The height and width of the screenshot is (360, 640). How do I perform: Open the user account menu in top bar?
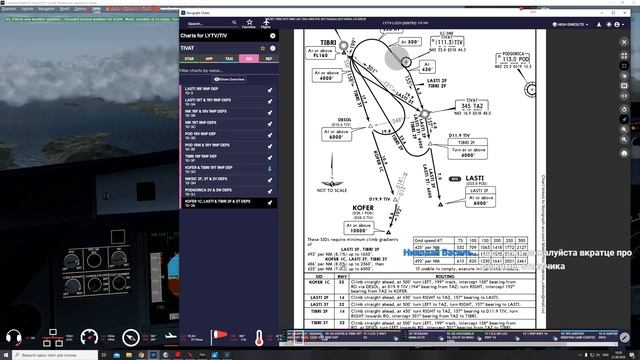pyautogui.click(x=618, y=24)
